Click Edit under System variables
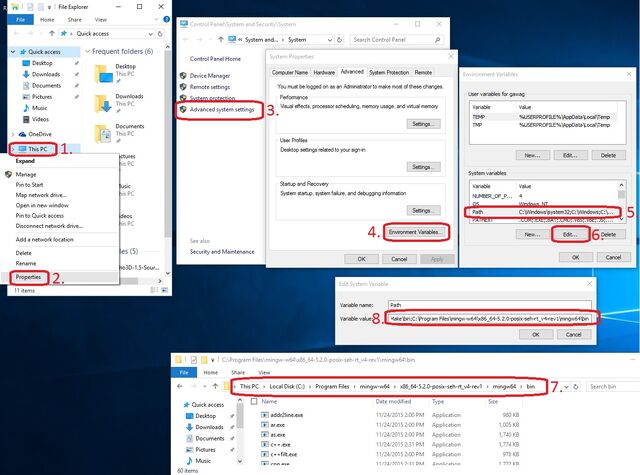Image resolution: width=640 pixels, height=475 pixels. point(570,234)
